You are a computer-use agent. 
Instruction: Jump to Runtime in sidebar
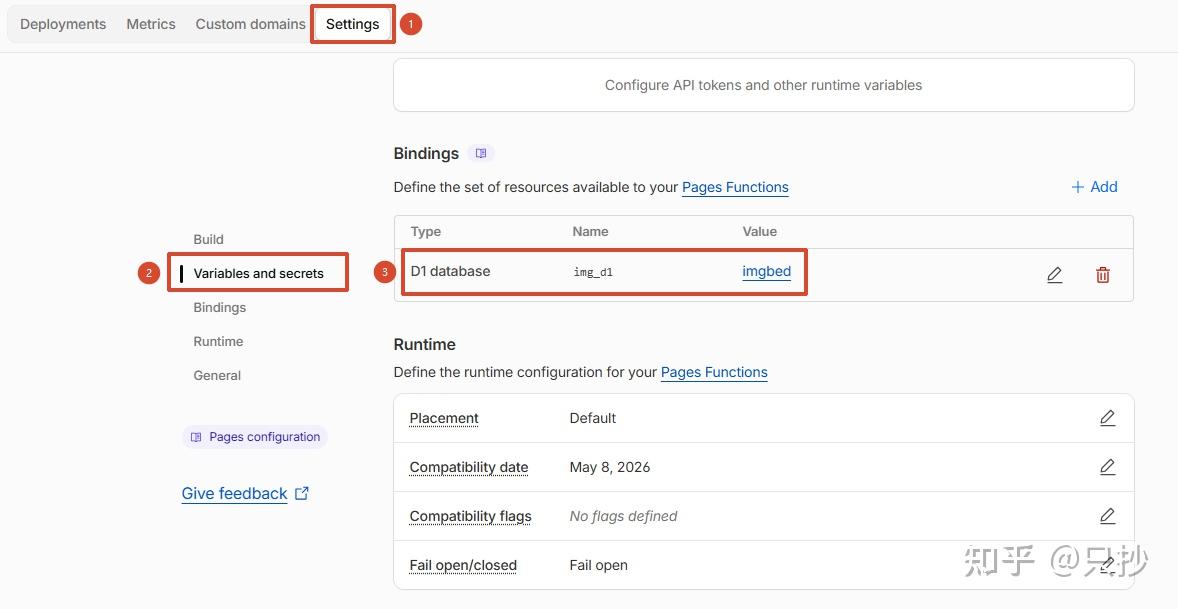coord(218,341)
